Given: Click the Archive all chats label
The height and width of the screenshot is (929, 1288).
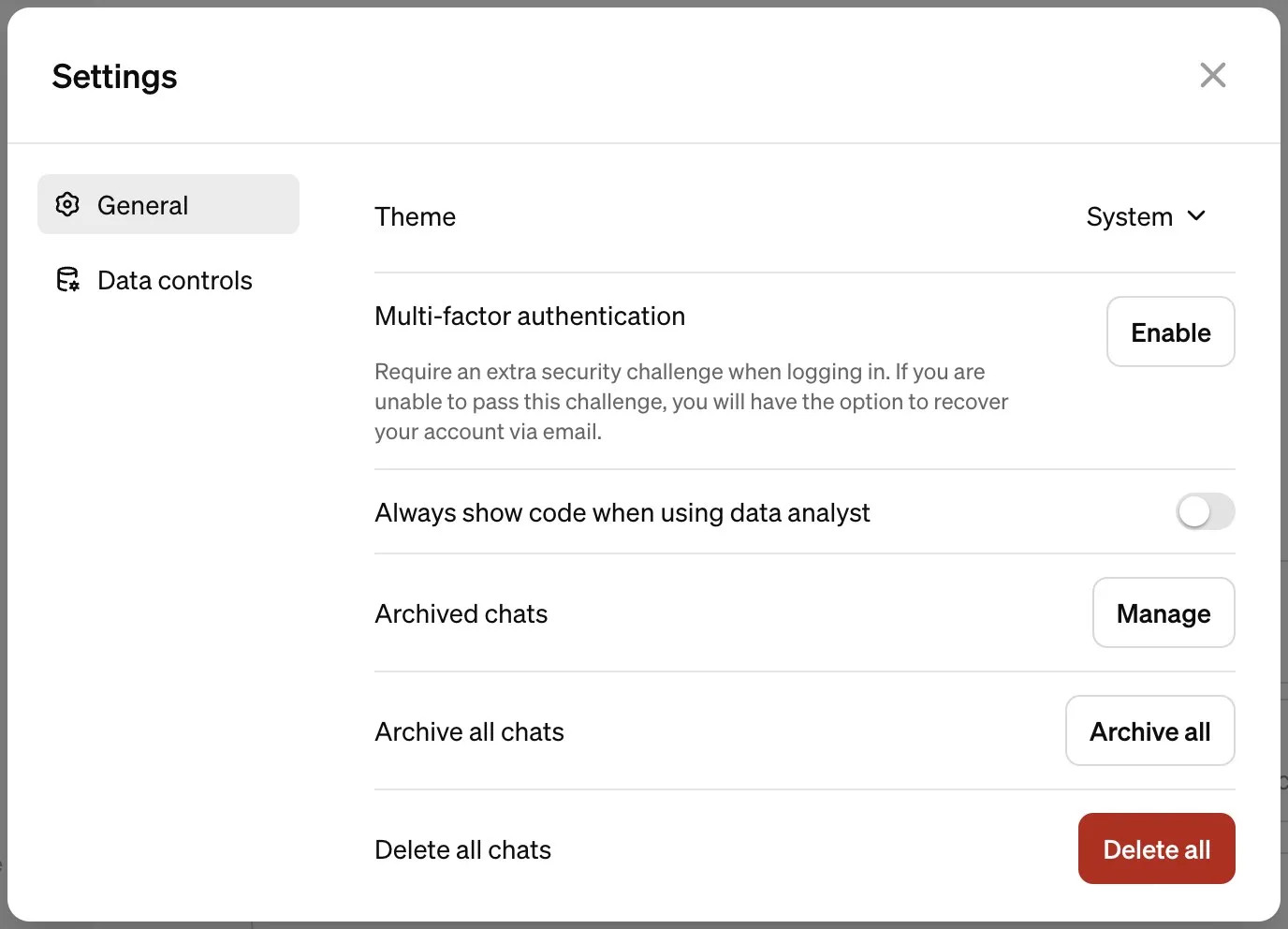Looking at the screenshot, I should pyautogui.click(x=469, y=731).
